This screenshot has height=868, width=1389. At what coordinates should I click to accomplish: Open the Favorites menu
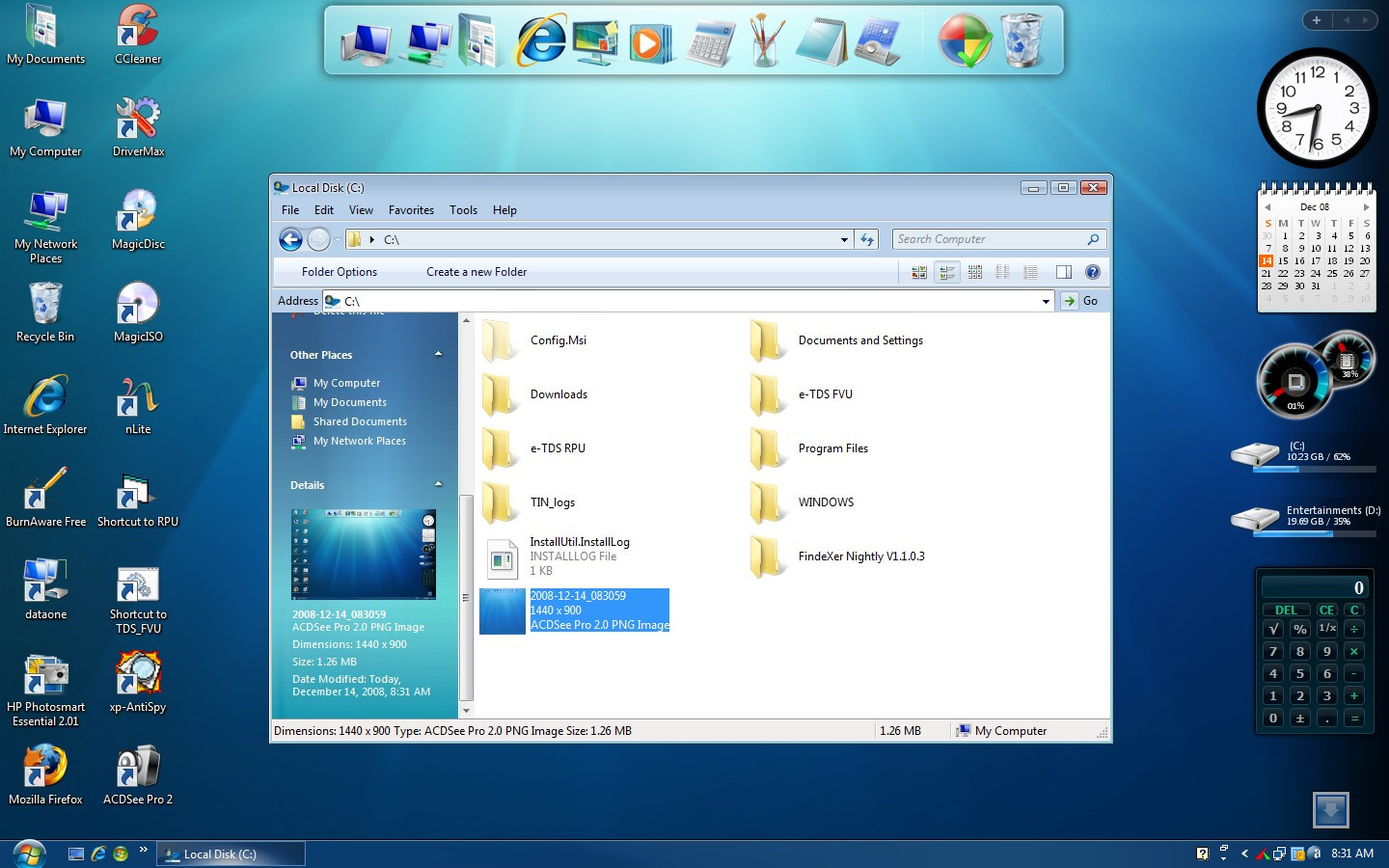[x=411, y=210]
